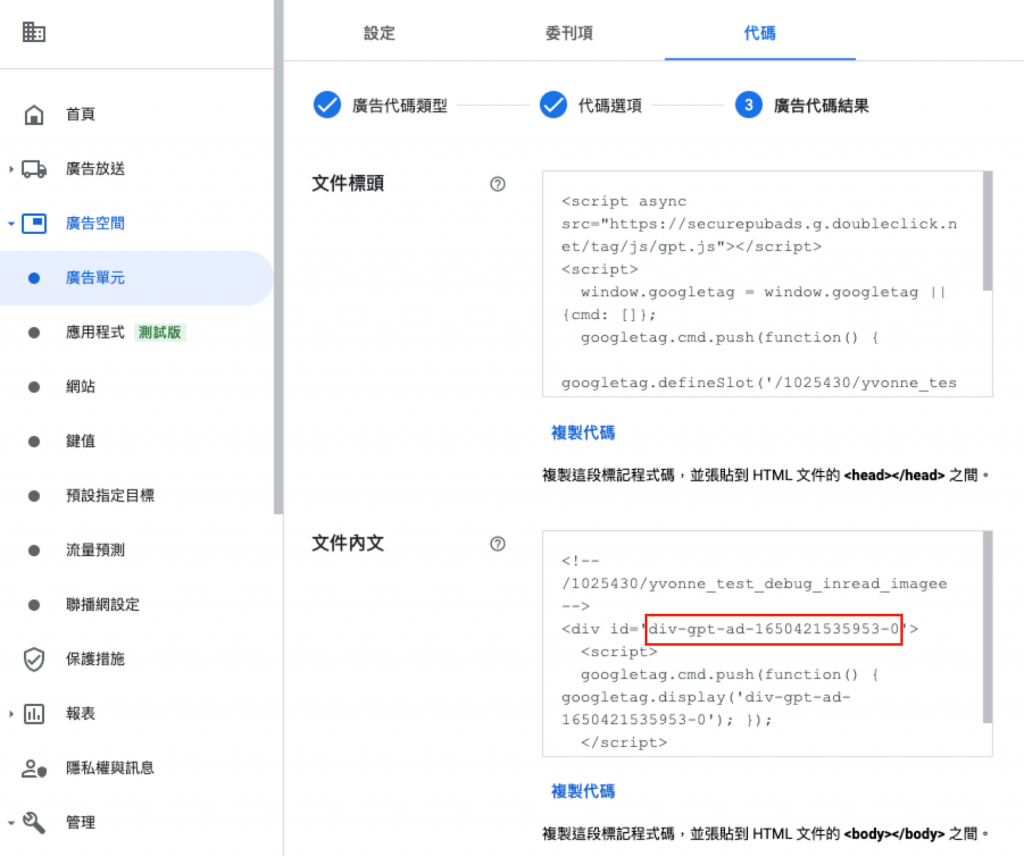1024x856 pixels.
Task: Open 應用程式 測試版 sidebar item
Action: tap(136, 332)
